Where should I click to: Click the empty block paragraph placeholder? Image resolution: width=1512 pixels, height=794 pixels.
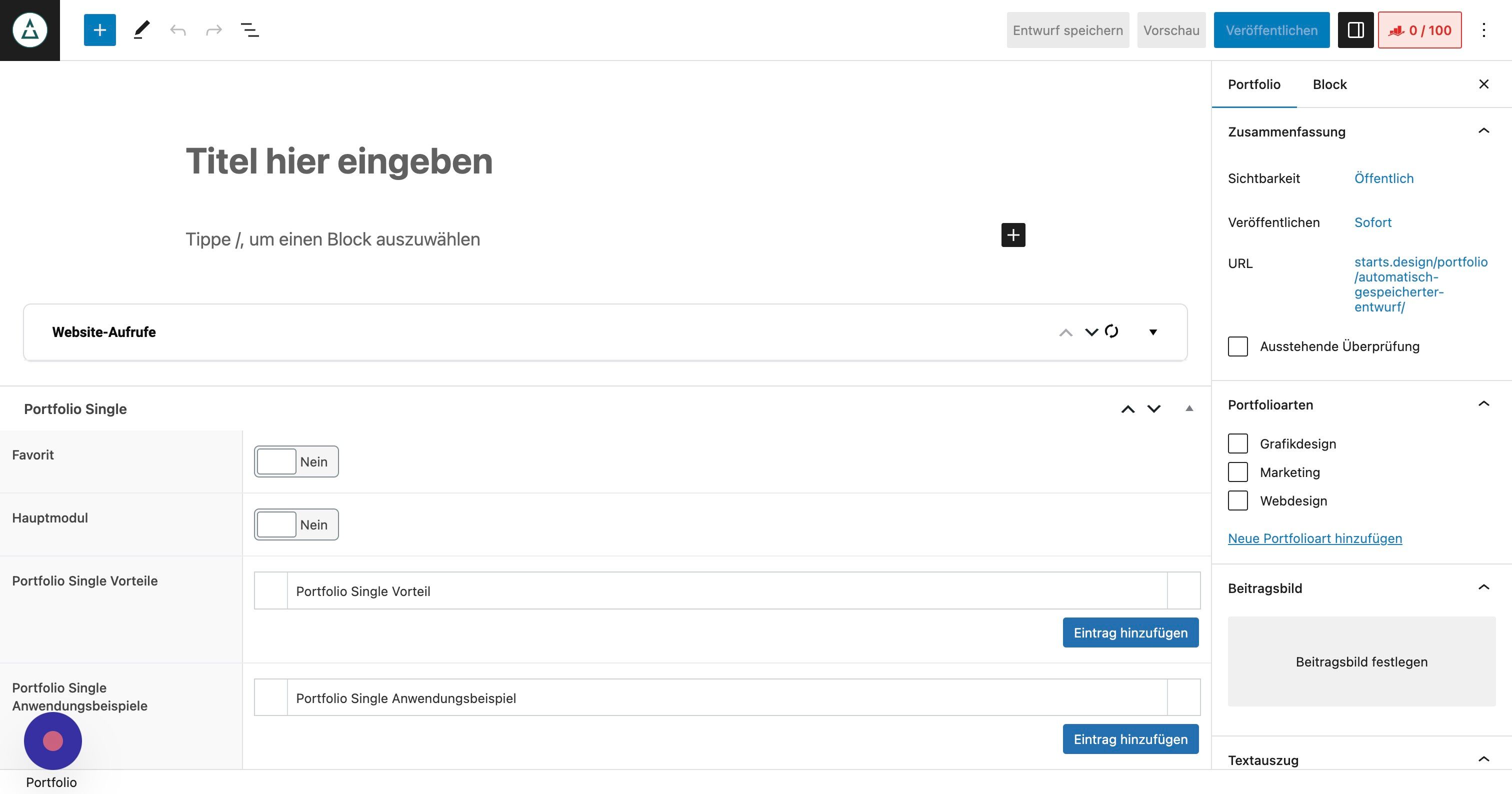click(333, 239)
